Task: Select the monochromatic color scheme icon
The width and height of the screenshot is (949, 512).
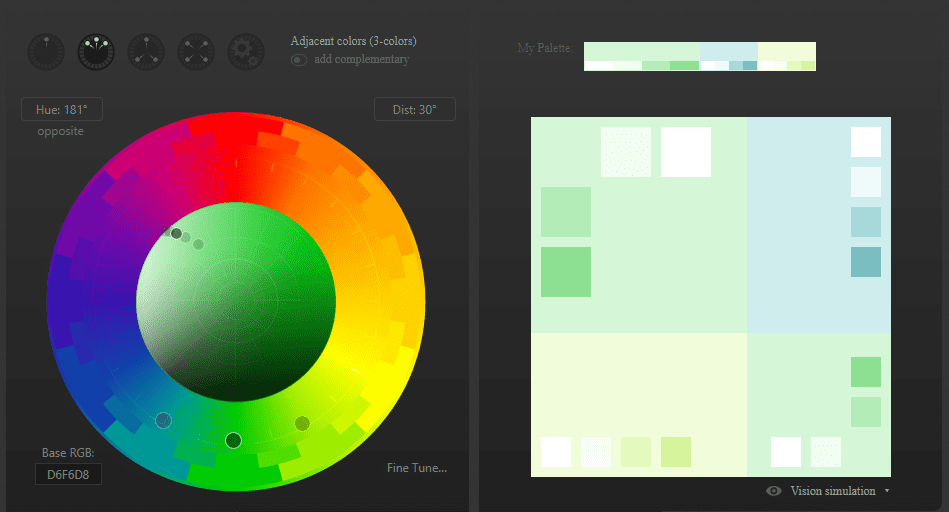Action: tap(46, 52)
